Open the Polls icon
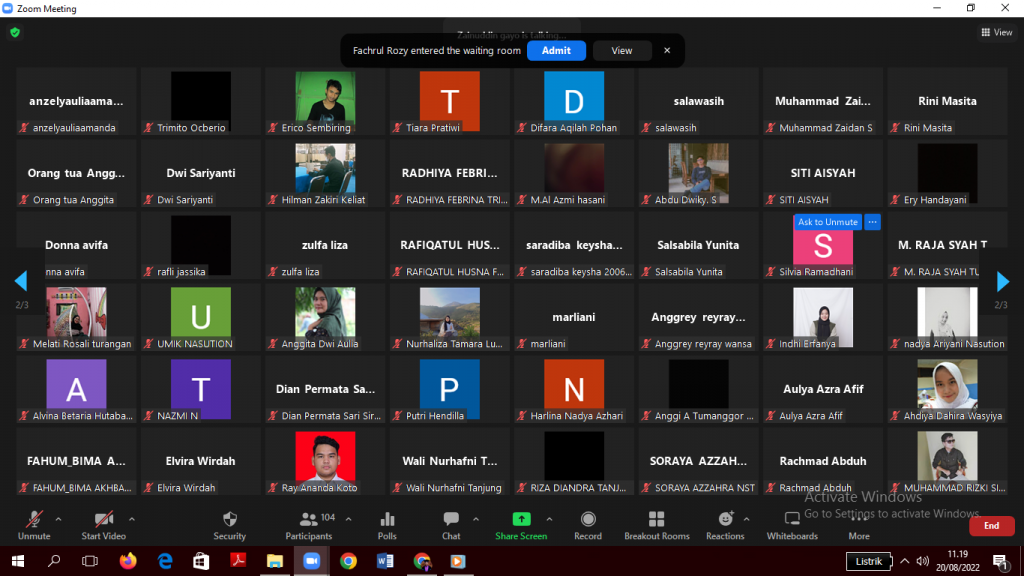 click(x=387, y=519)
